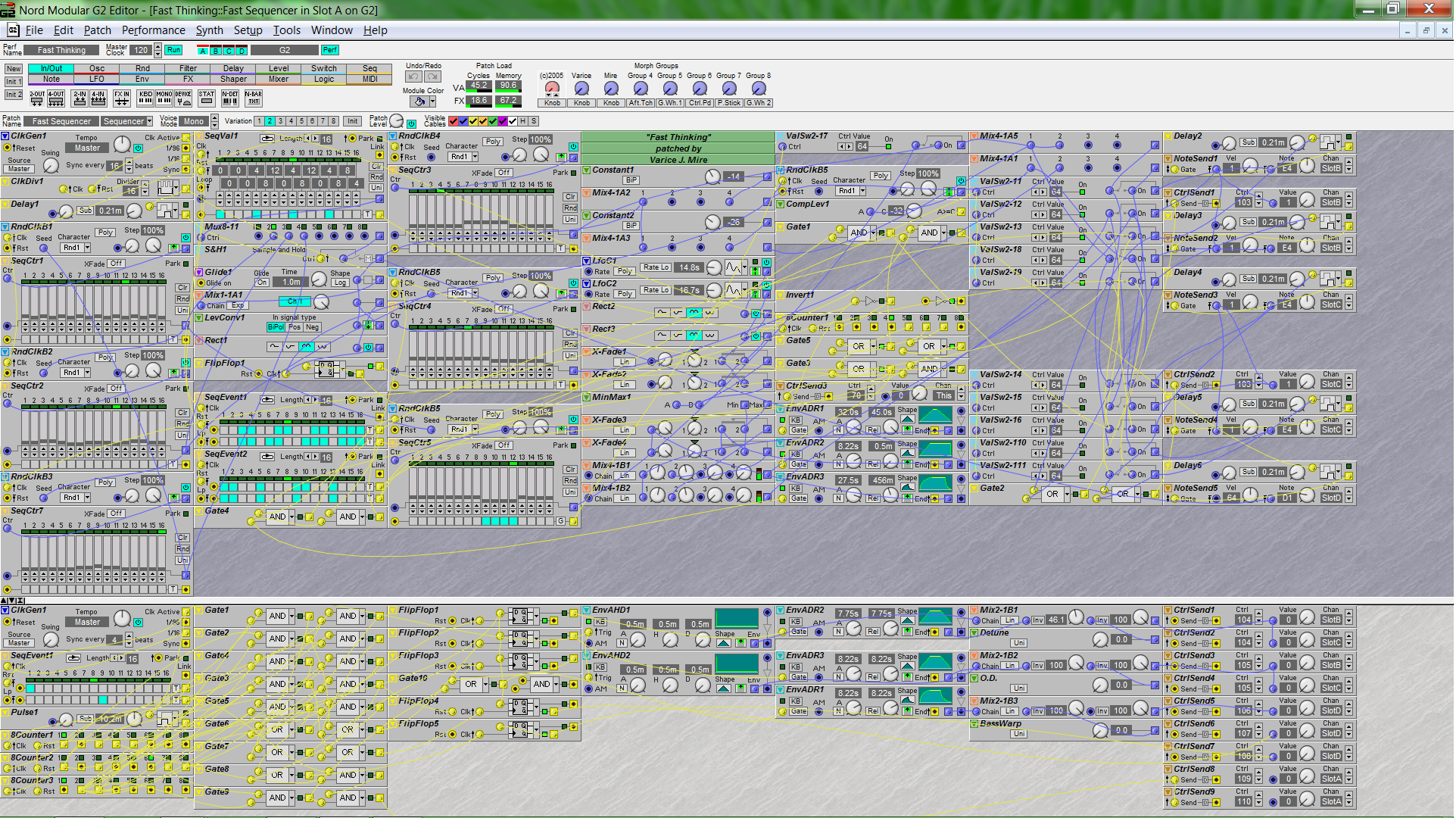The width and height of the screenshot is (1456, 818).
Task: Select BiPol input type in LevConv1
Action: (x=276, y=327)
